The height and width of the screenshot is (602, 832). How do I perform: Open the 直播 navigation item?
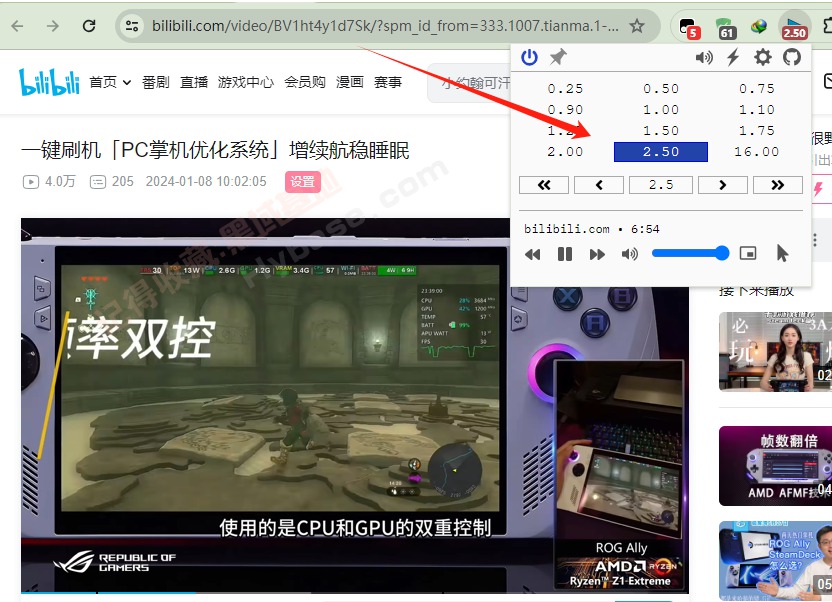pos(194,82)
